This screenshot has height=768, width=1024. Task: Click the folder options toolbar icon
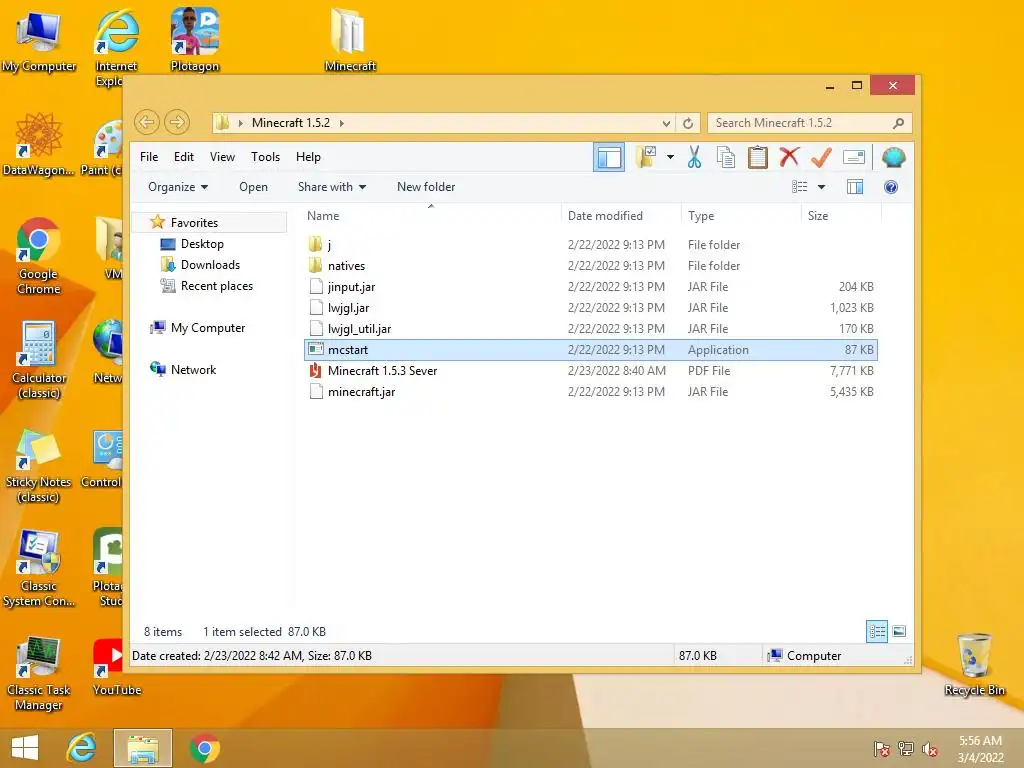[x=647, y=157]
